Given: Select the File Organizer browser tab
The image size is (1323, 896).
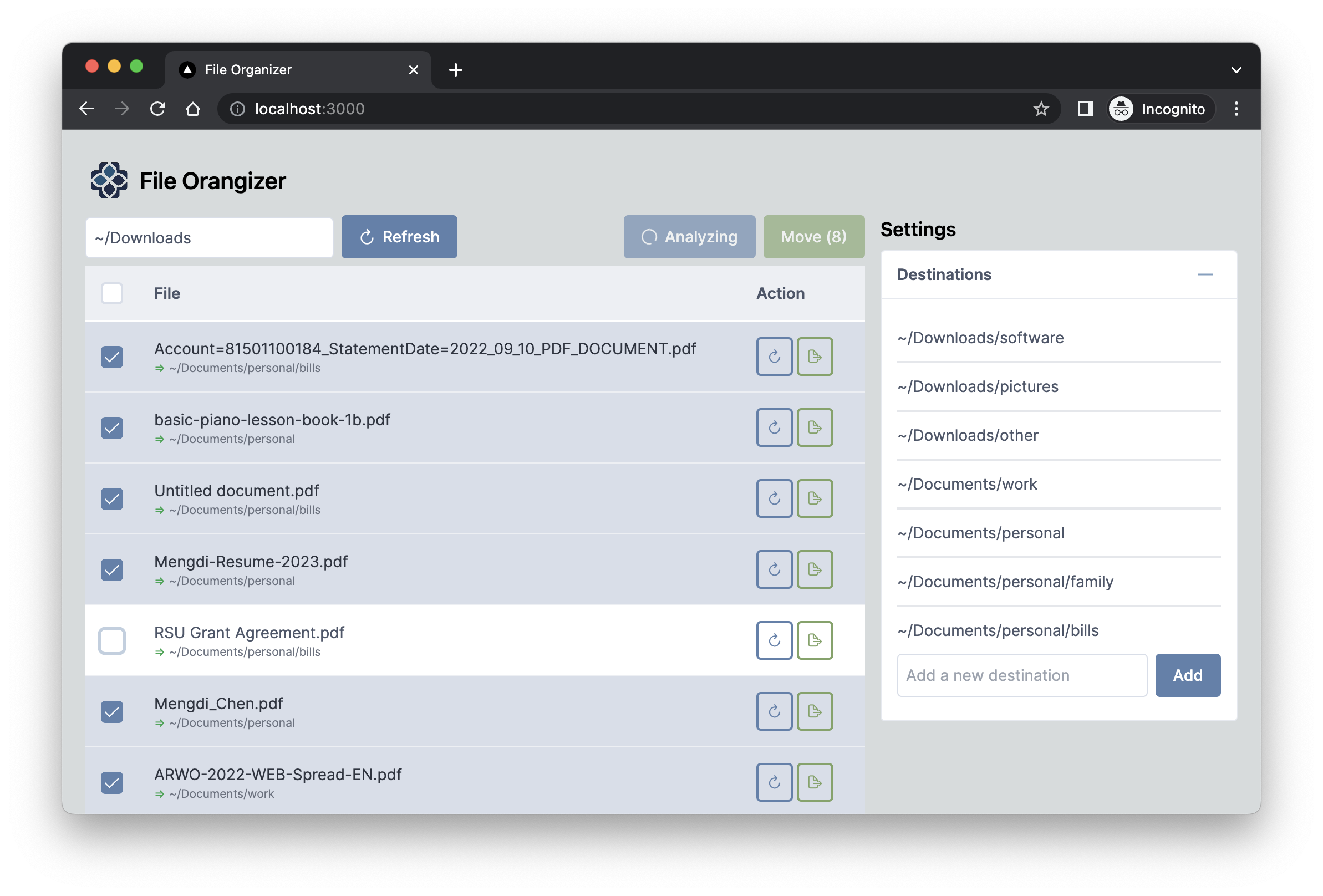Looking at the screenshot, I should pos(284,70).
